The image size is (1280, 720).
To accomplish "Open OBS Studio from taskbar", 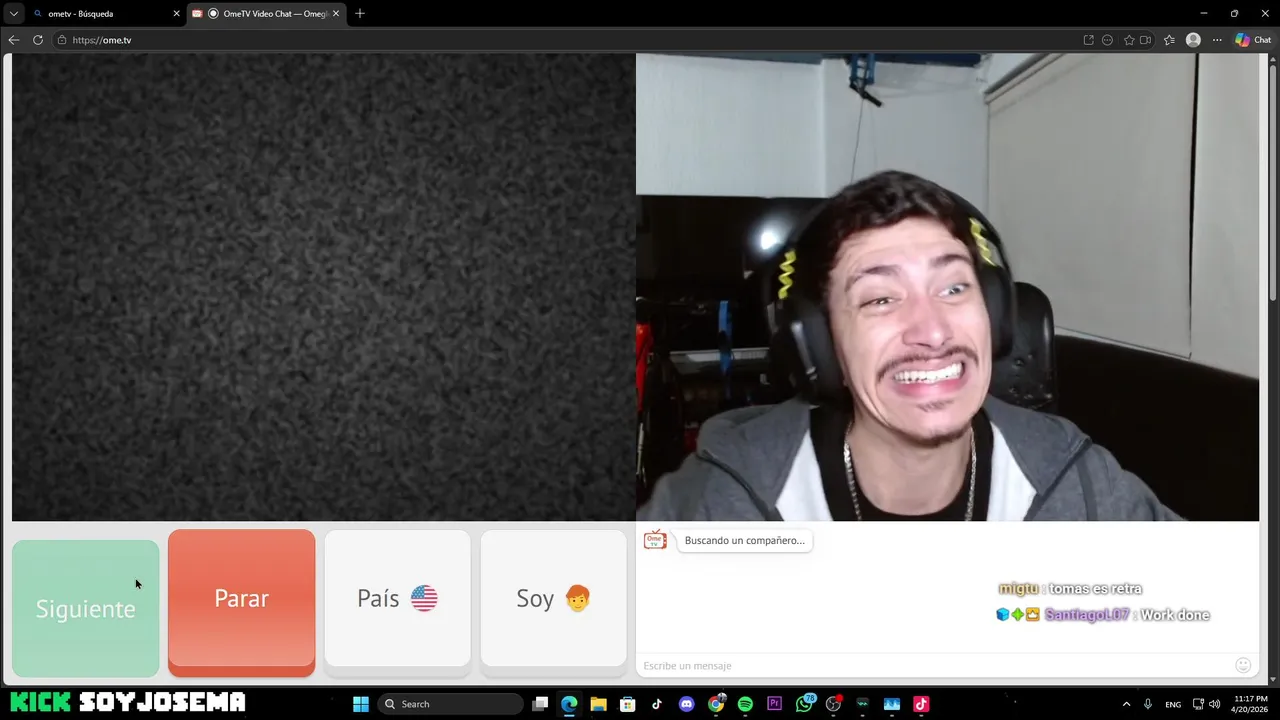I will click(x=833, y=704).
